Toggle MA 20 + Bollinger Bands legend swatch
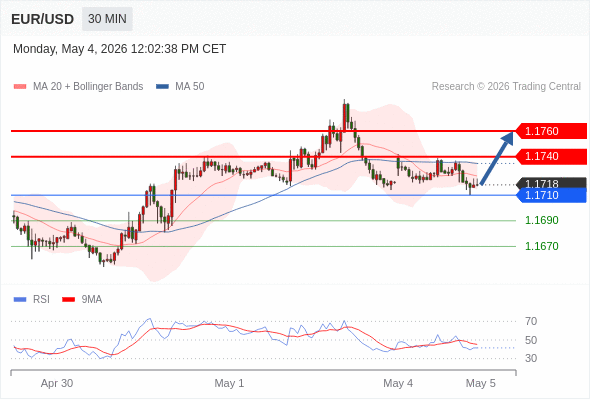The height and width of the screenshot is (400, 590). 20,87
